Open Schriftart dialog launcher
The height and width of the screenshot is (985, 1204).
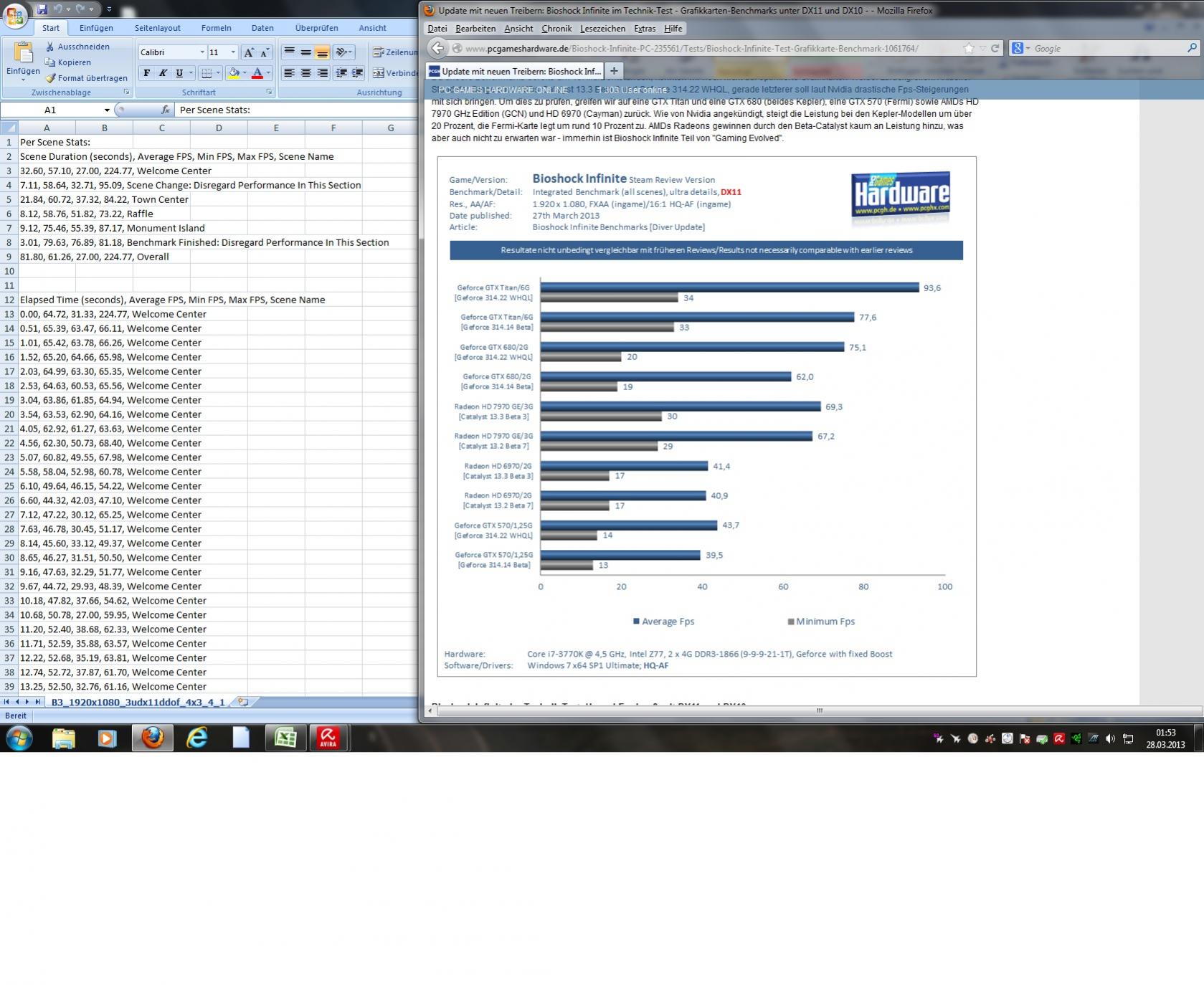pos(270,92)
